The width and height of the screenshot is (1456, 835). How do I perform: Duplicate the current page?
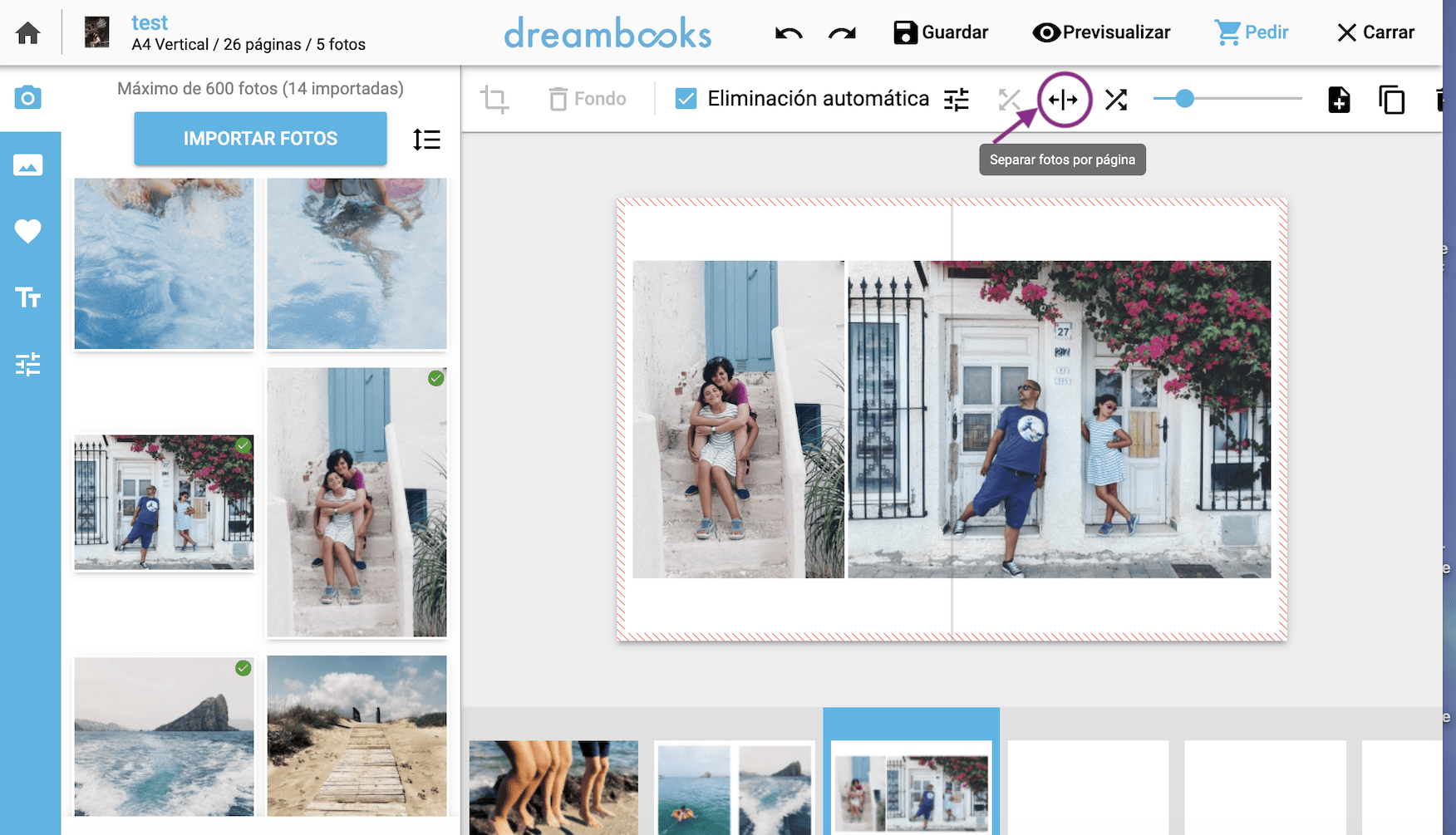(1391, 100)
